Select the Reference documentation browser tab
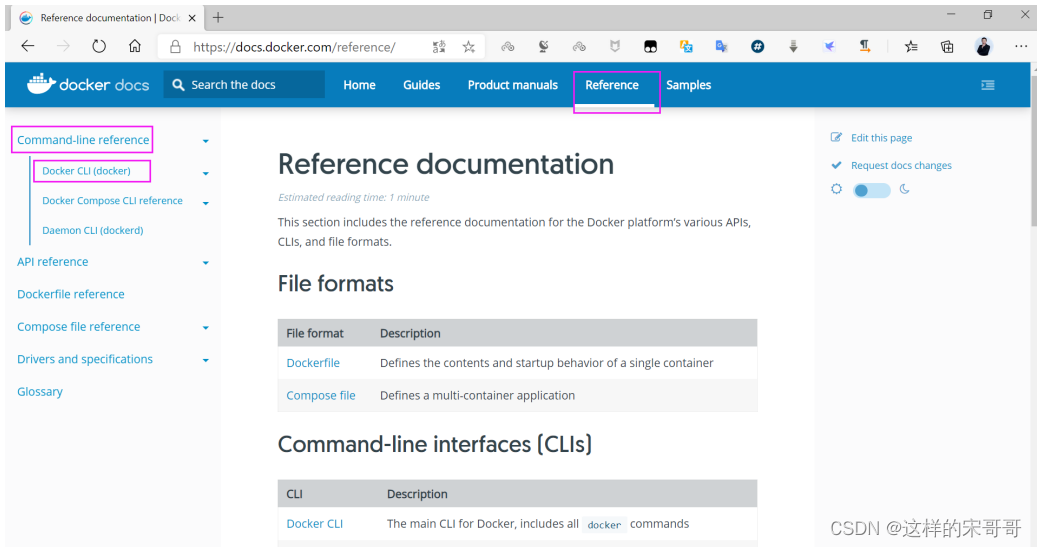Image resolution: width=1037 pixels, height=547 pixels. [x=106, y=18]
